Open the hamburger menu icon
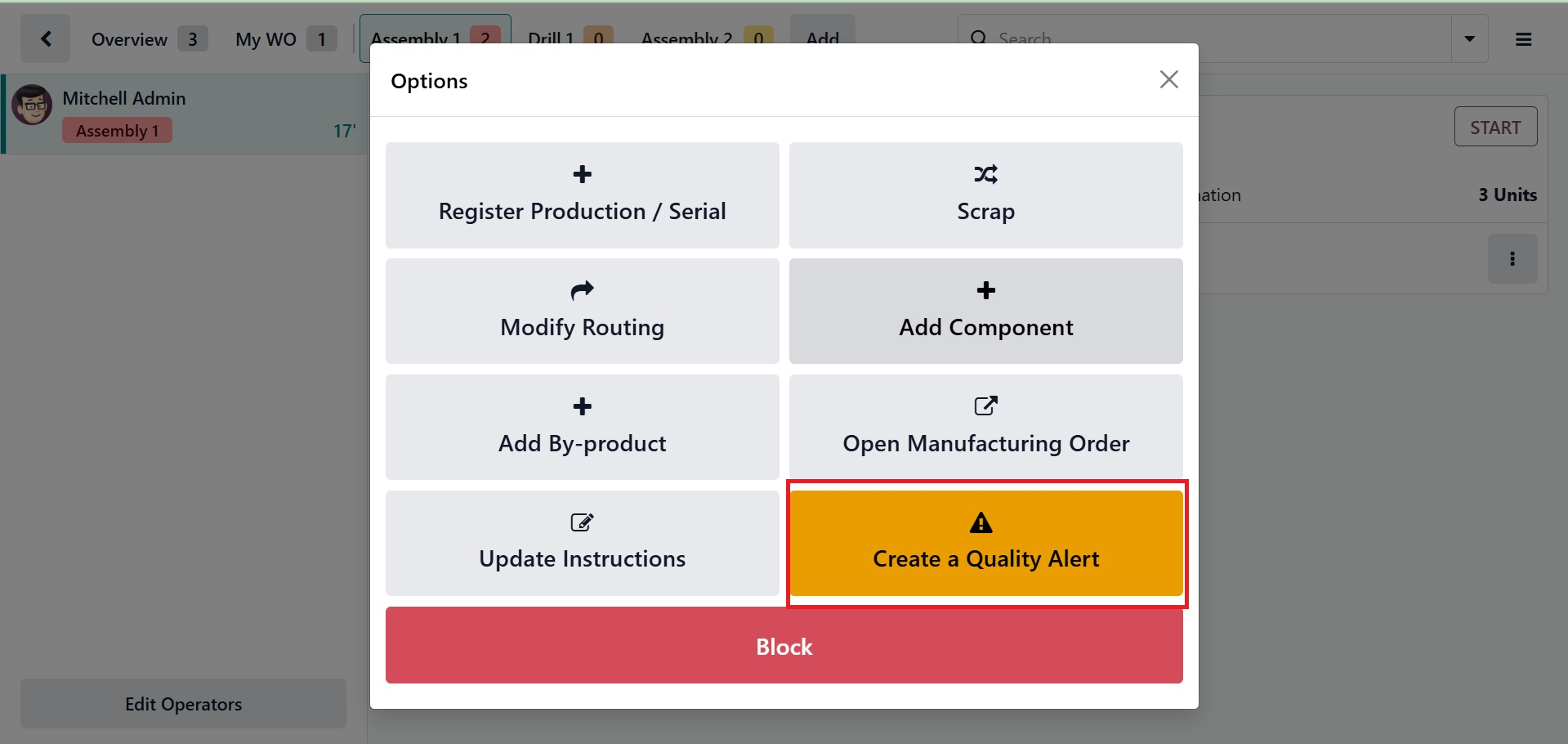The height and width of the screenshot is (744, 1568). point(1524,39)
